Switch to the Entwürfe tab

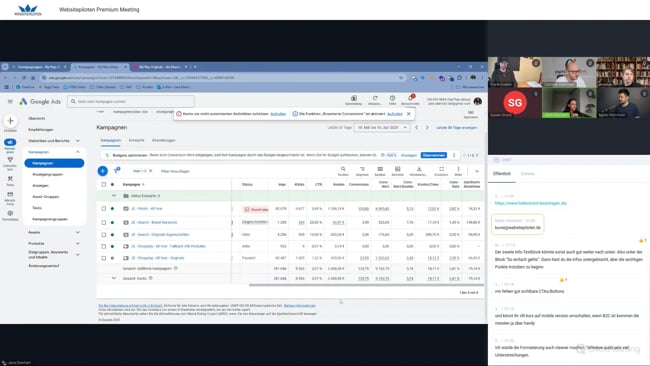(x=136, y=141)
